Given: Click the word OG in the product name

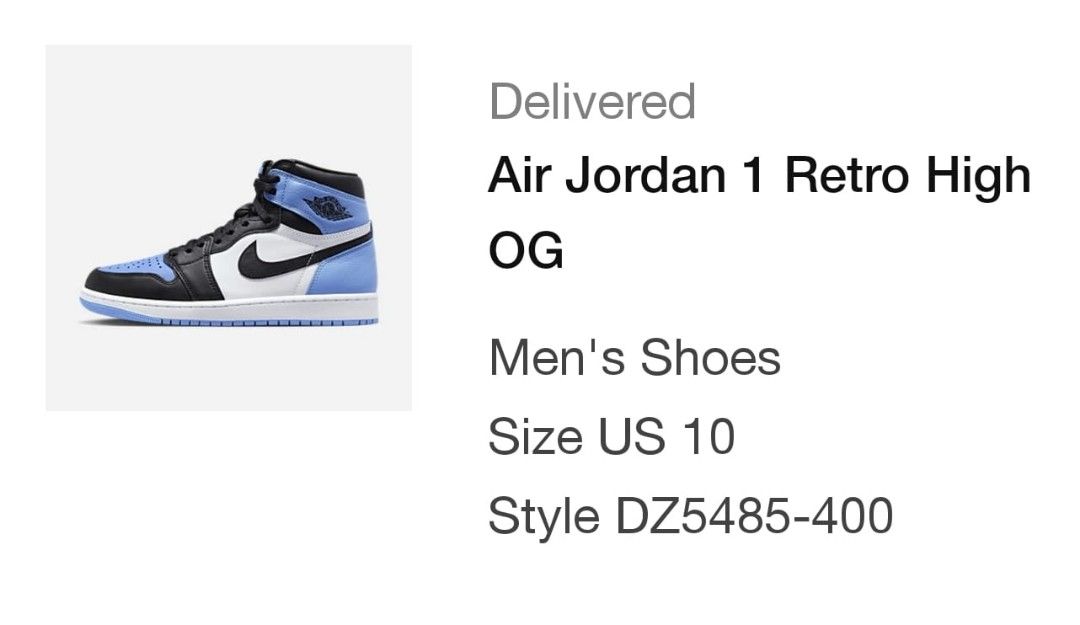Looking at the screenshot, I should coord(526,249).
